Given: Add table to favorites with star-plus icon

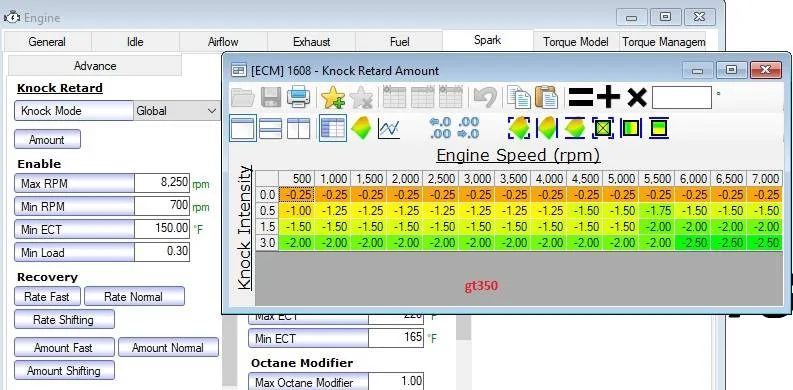Looking at the screenshot, I should (x=332, y=97).
